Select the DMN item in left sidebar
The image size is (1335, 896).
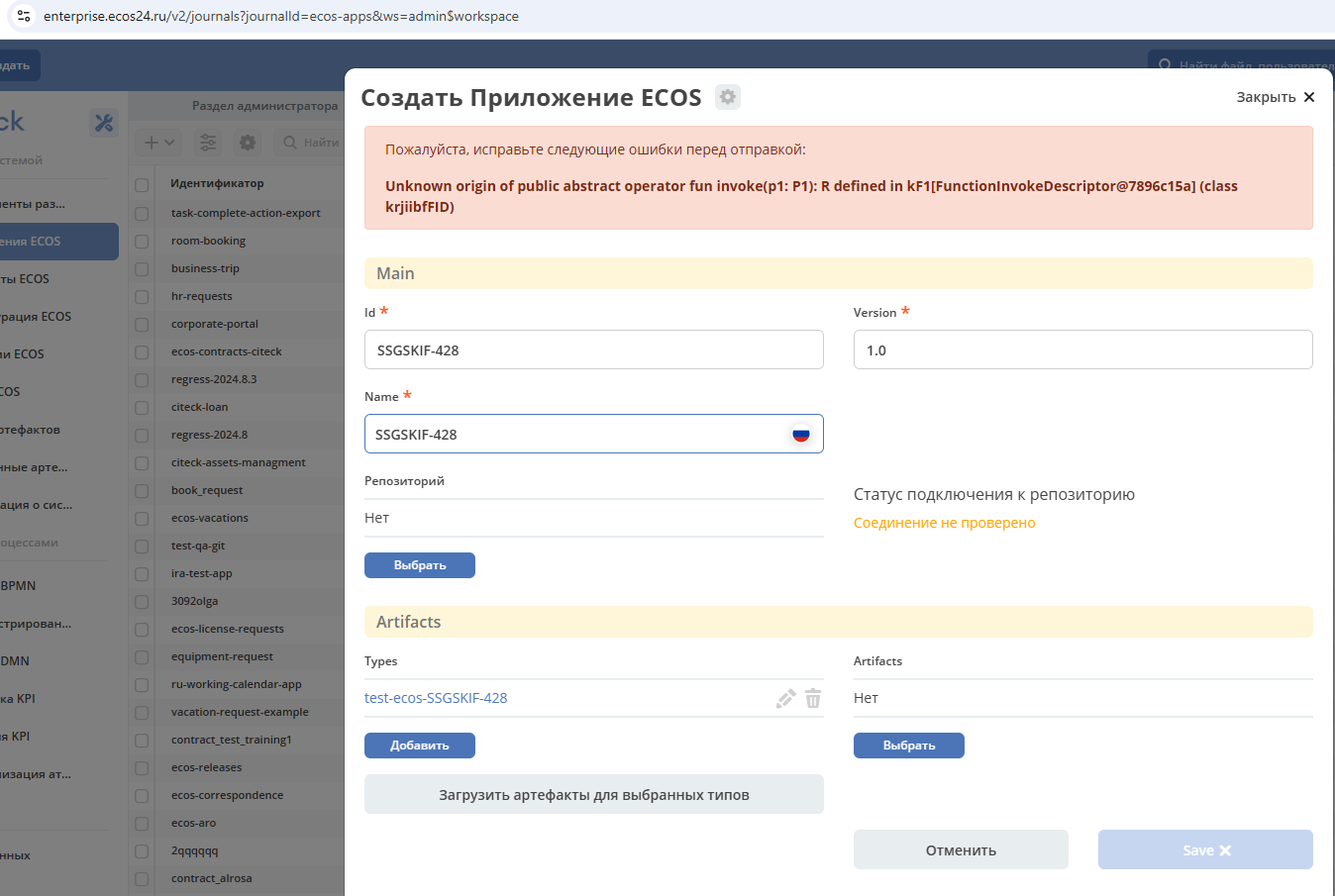[x=15, y=661]
